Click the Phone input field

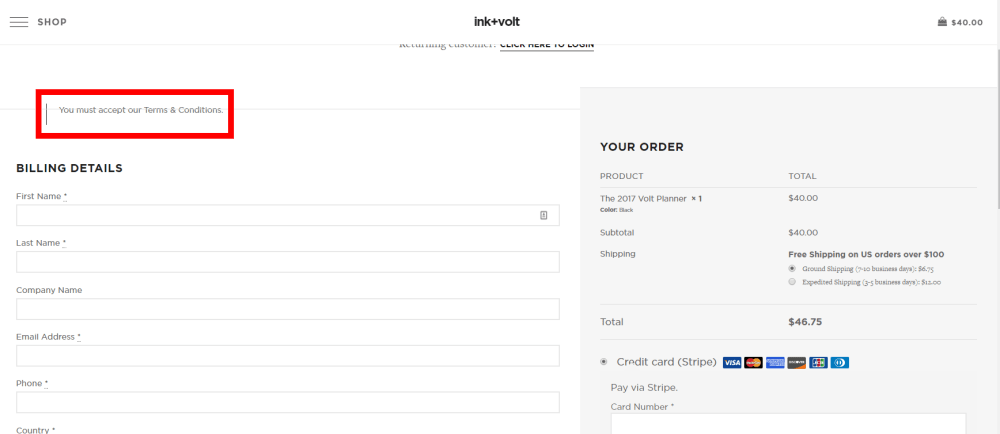click(x=287, y=402)
